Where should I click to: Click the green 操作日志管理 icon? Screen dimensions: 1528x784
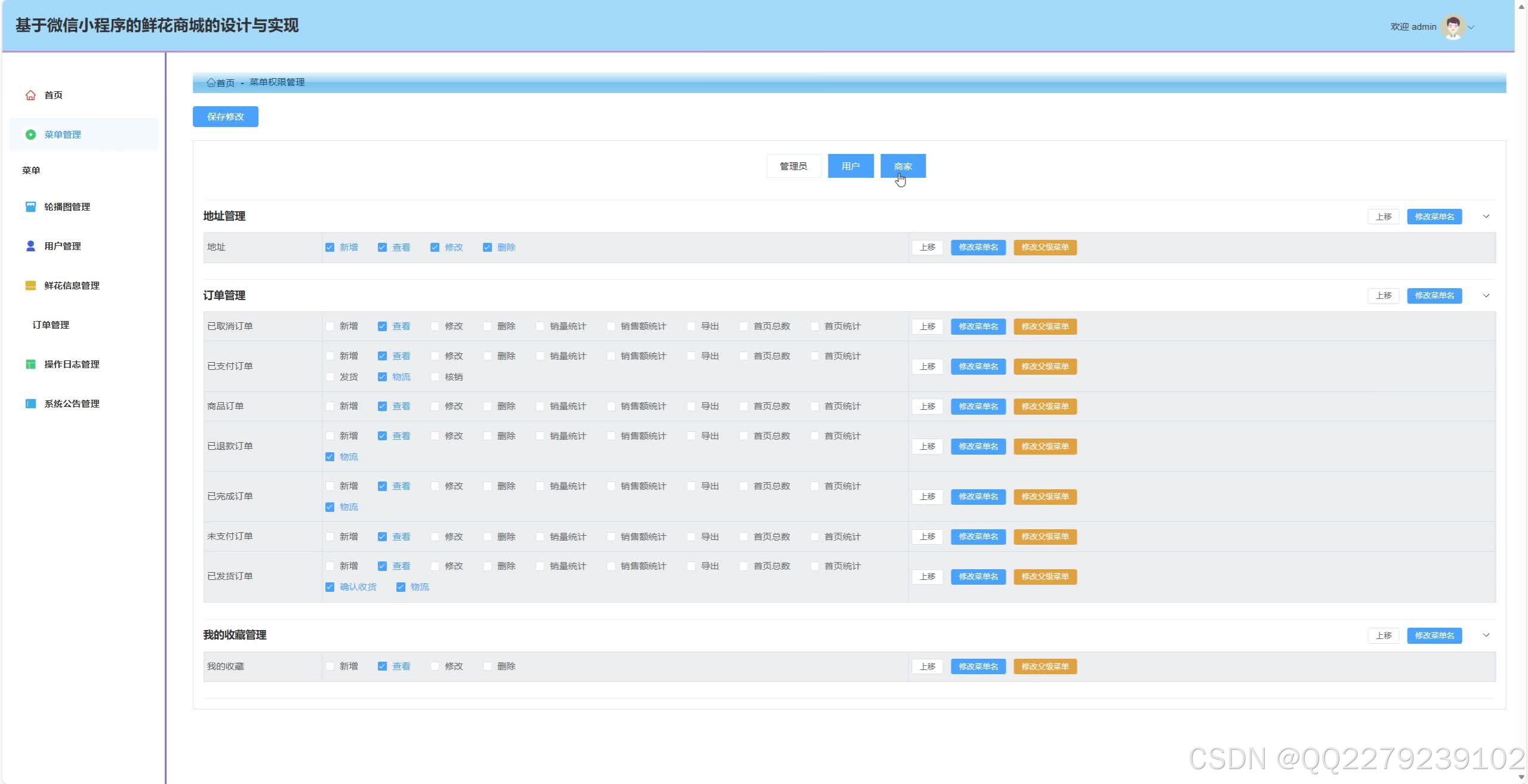coord(30,365)
